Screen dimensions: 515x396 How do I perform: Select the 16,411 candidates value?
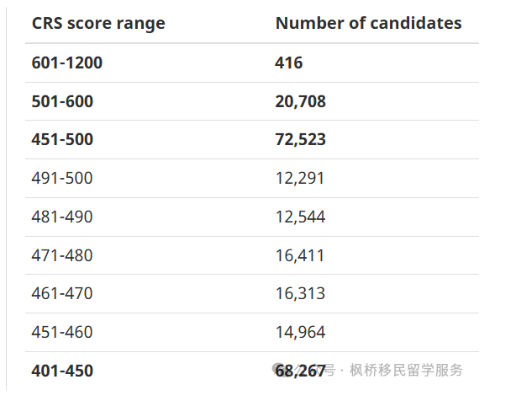pos(300,256)
